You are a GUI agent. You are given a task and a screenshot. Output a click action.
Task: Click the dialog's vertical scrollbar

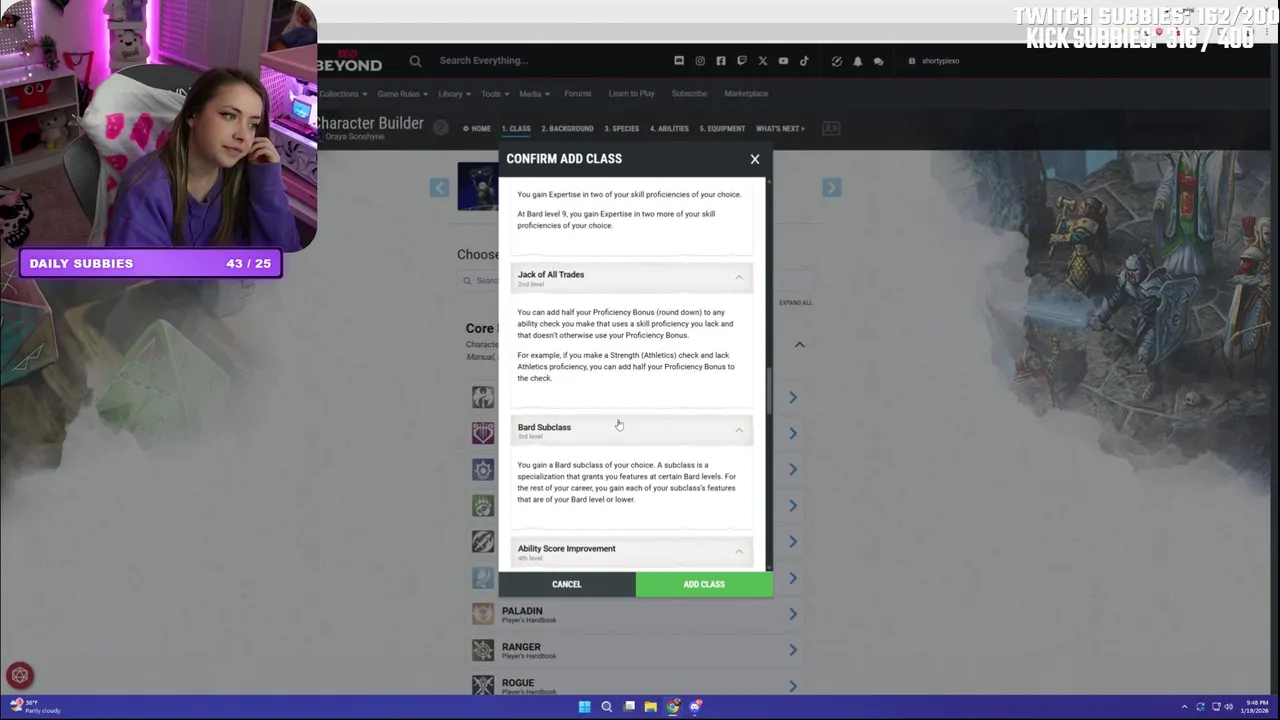pyautogui.click(x=769, y=390)
